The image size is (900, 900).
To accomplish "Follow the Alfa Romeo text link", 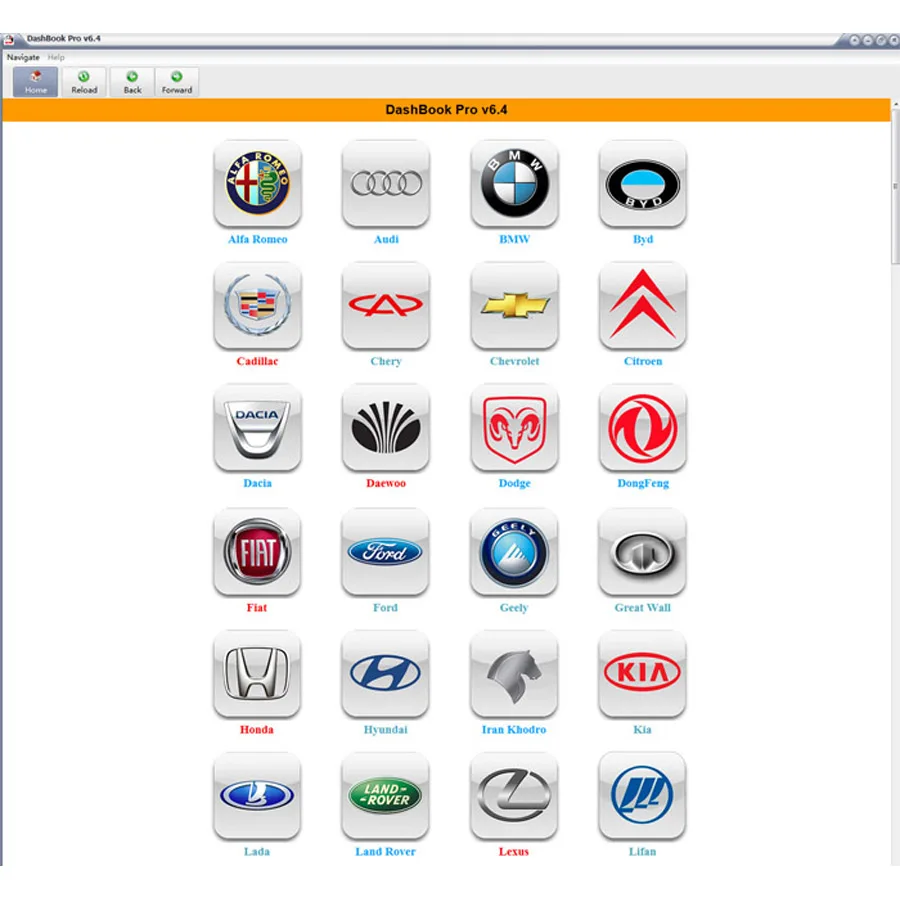I will [257, 239].
